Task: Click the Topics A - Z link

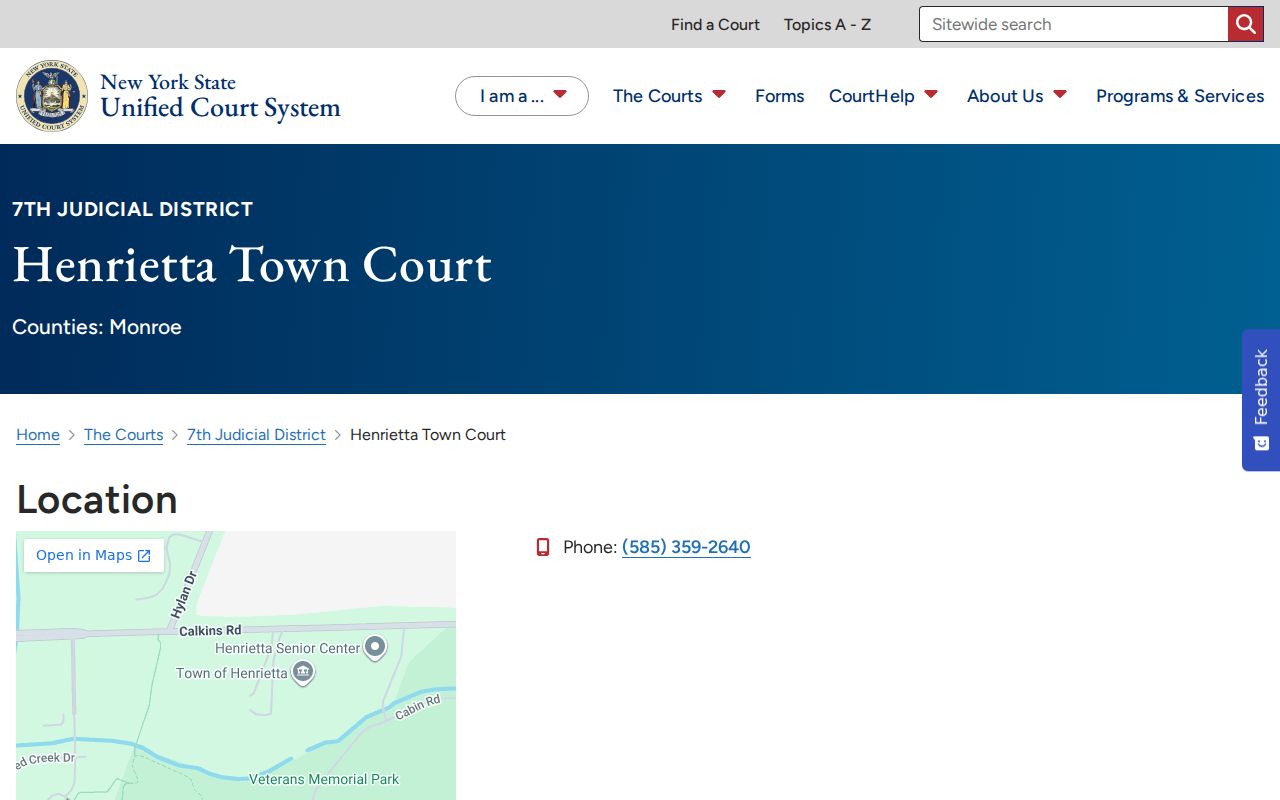Action: click(827, 24)
